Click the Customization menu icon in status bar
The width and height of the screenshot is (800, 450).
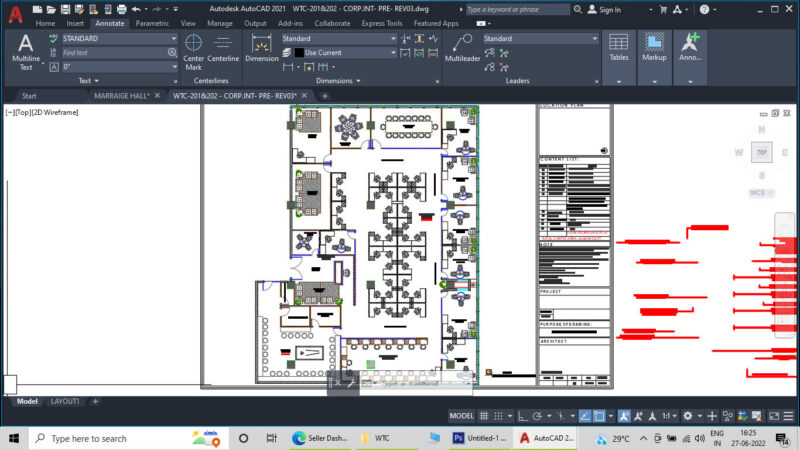click(x=788, y=416)
